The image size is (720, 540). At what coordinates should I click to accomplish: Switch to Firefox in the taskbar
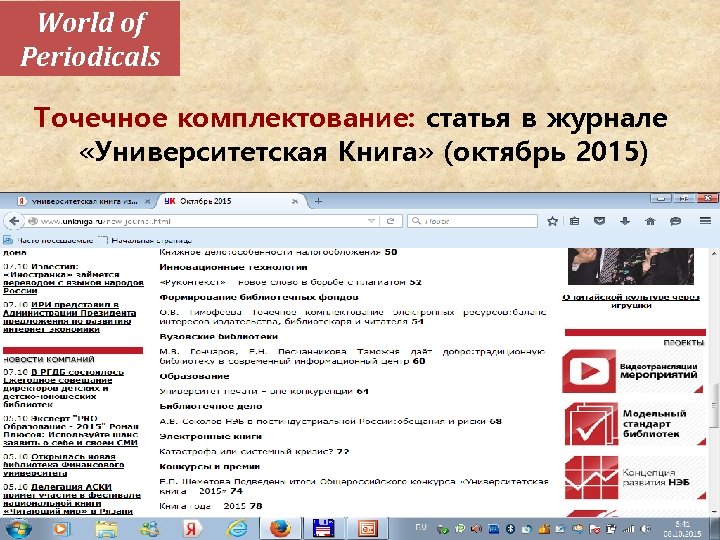point(281,529)
